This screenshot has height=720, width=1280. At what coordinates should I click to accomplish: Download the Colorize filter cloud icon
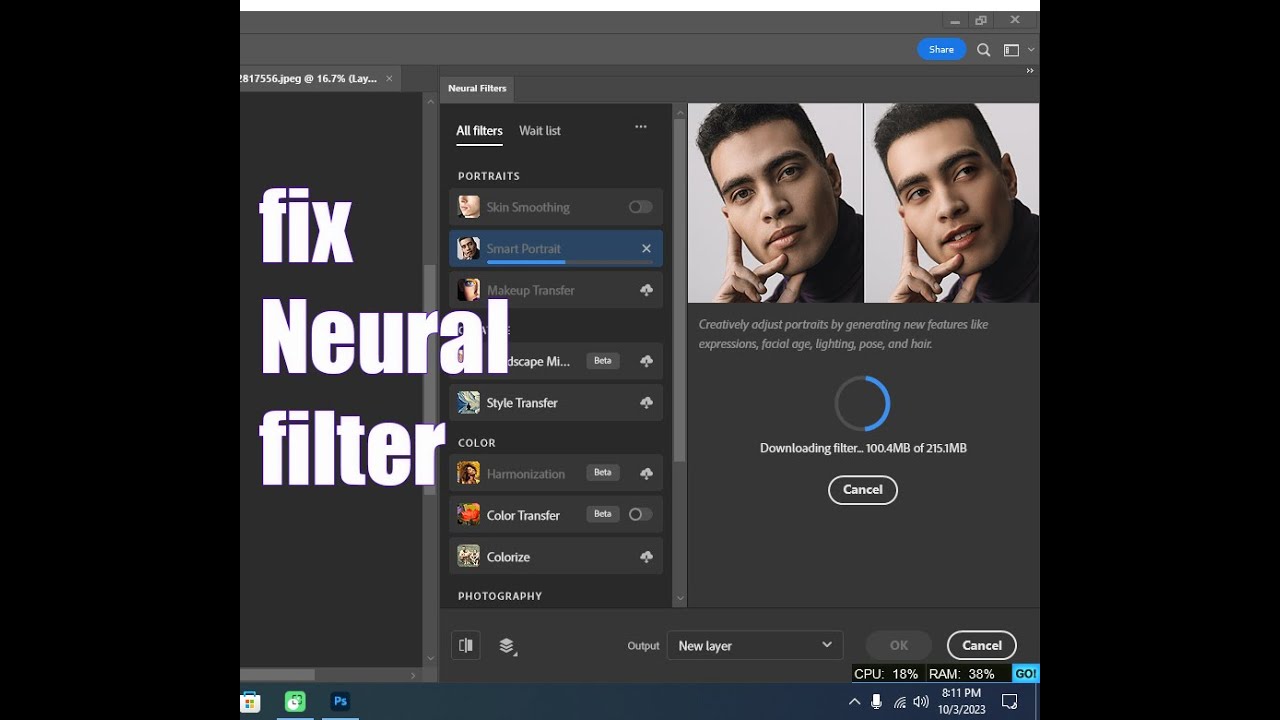(646, 557)
